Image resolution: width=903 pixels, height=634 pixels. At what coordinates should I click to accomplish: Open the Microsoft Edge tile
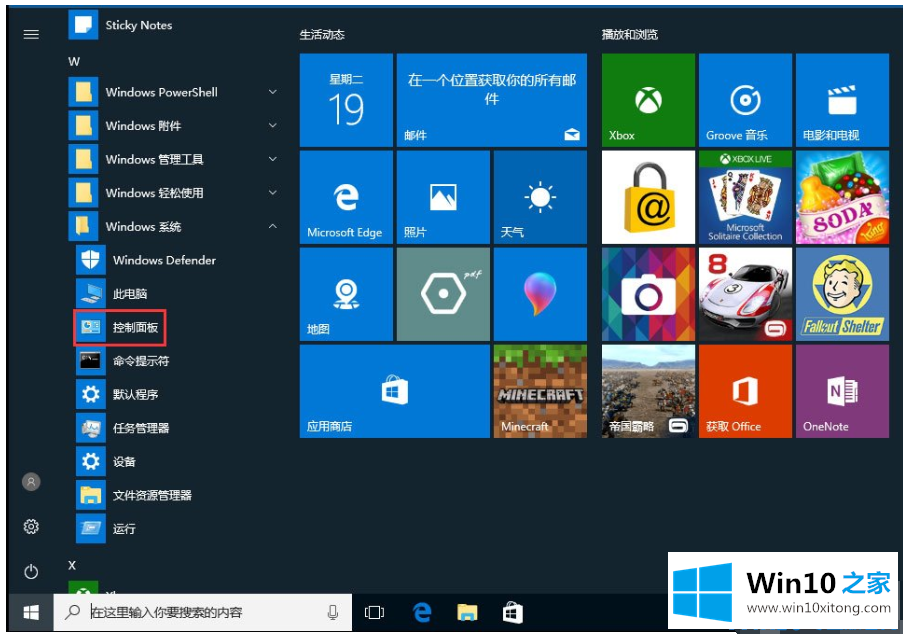click(x=346, y=198)
